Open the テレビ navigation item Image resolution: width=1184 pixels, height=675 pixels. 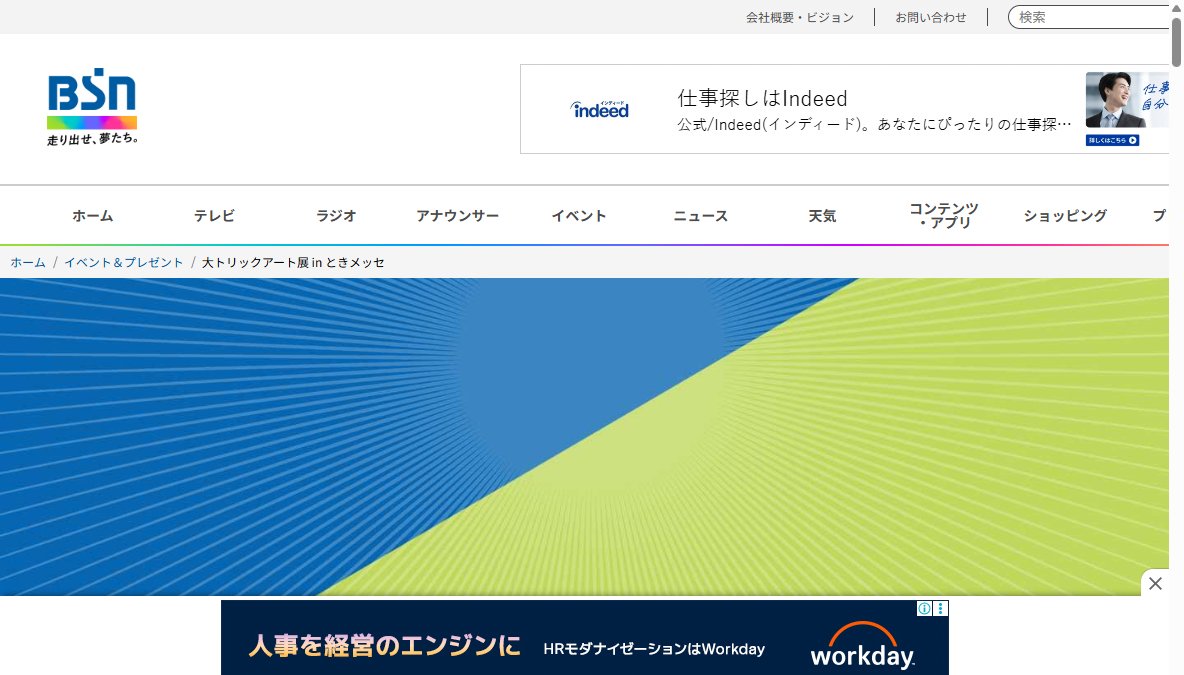[214, 216]
